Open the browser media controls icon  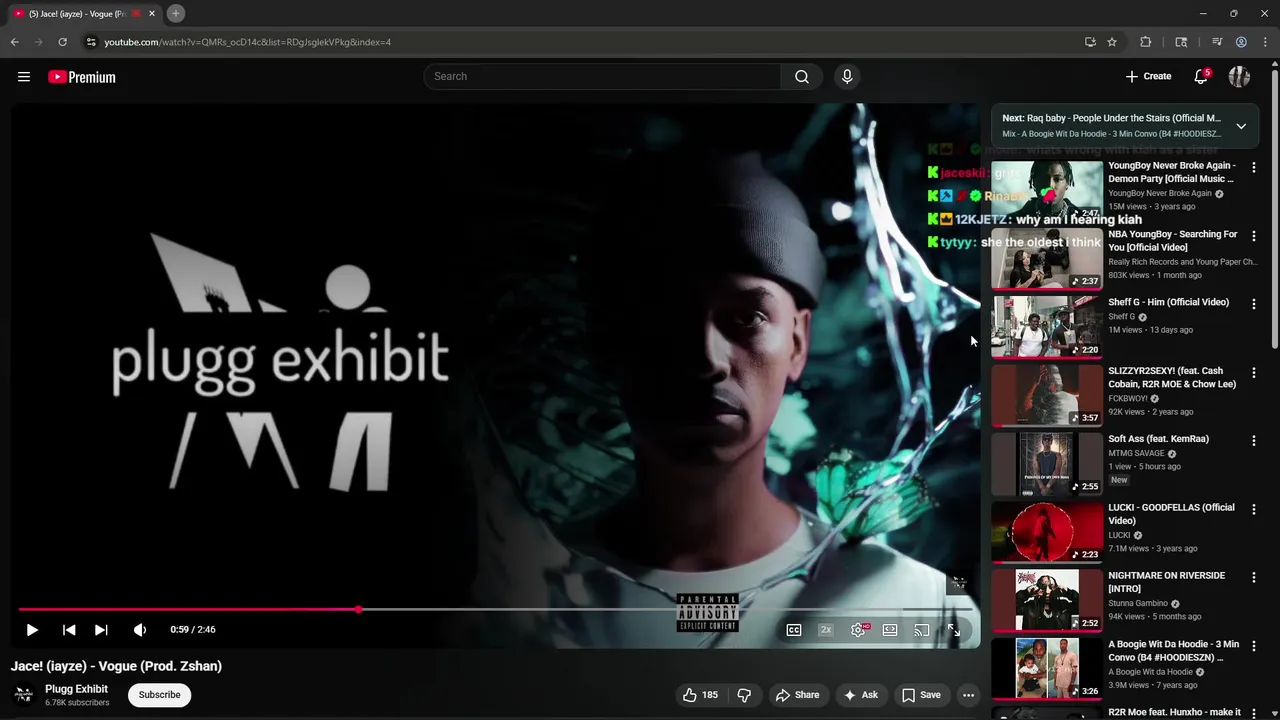[x=1217, y=42]
